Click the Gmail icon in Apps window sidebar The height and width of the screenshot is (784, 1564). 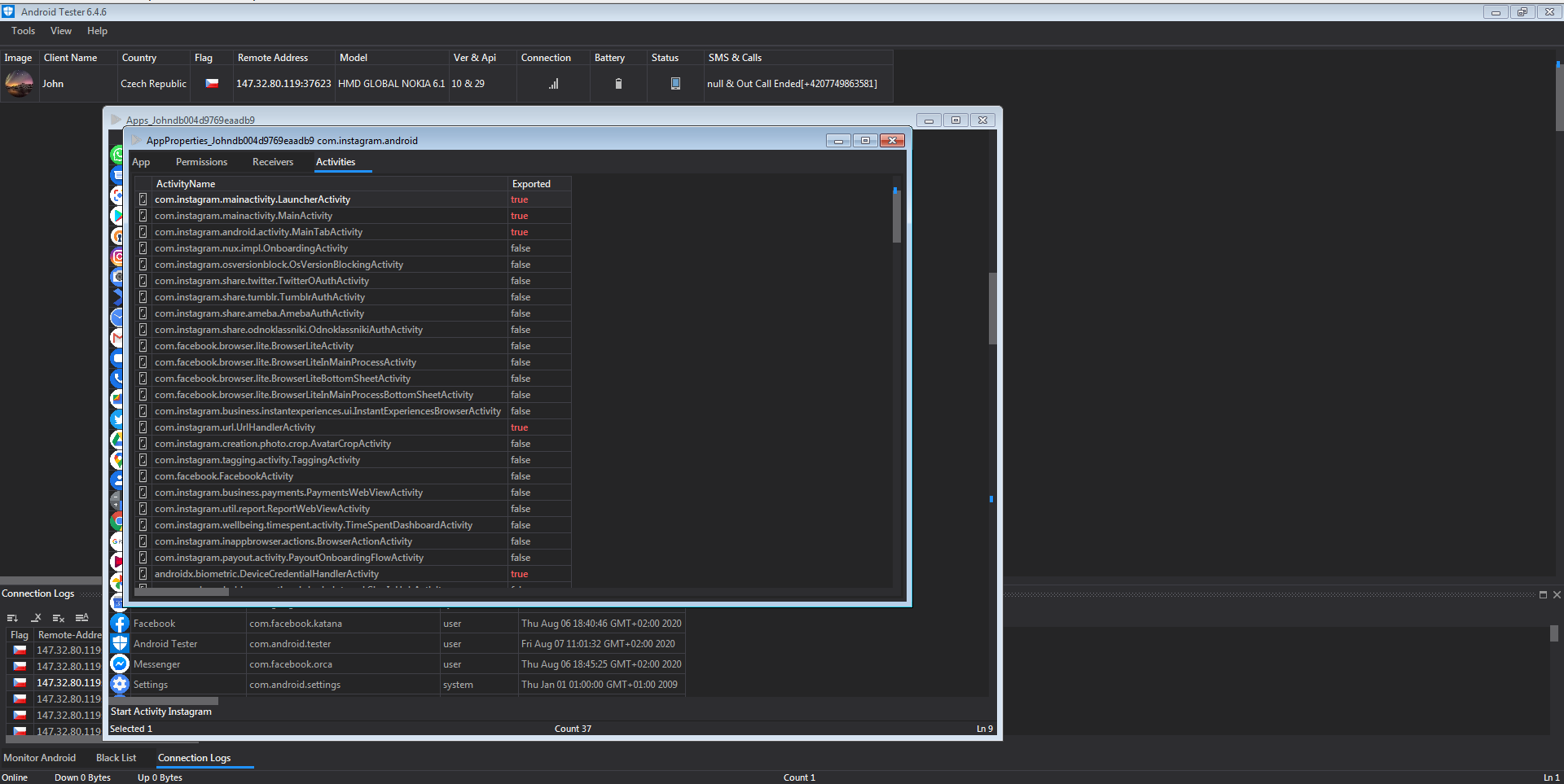[x=117, y=338]
